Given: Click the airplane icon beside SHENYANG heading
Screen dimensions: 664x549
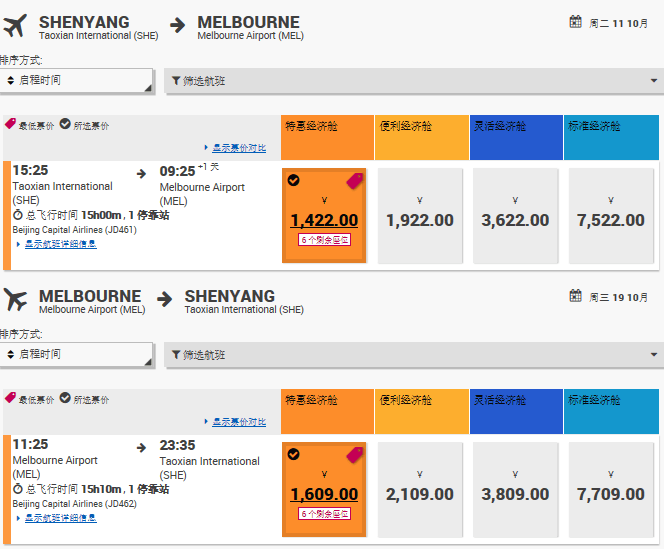Looking at the screenshot, I should pos(15,26).
